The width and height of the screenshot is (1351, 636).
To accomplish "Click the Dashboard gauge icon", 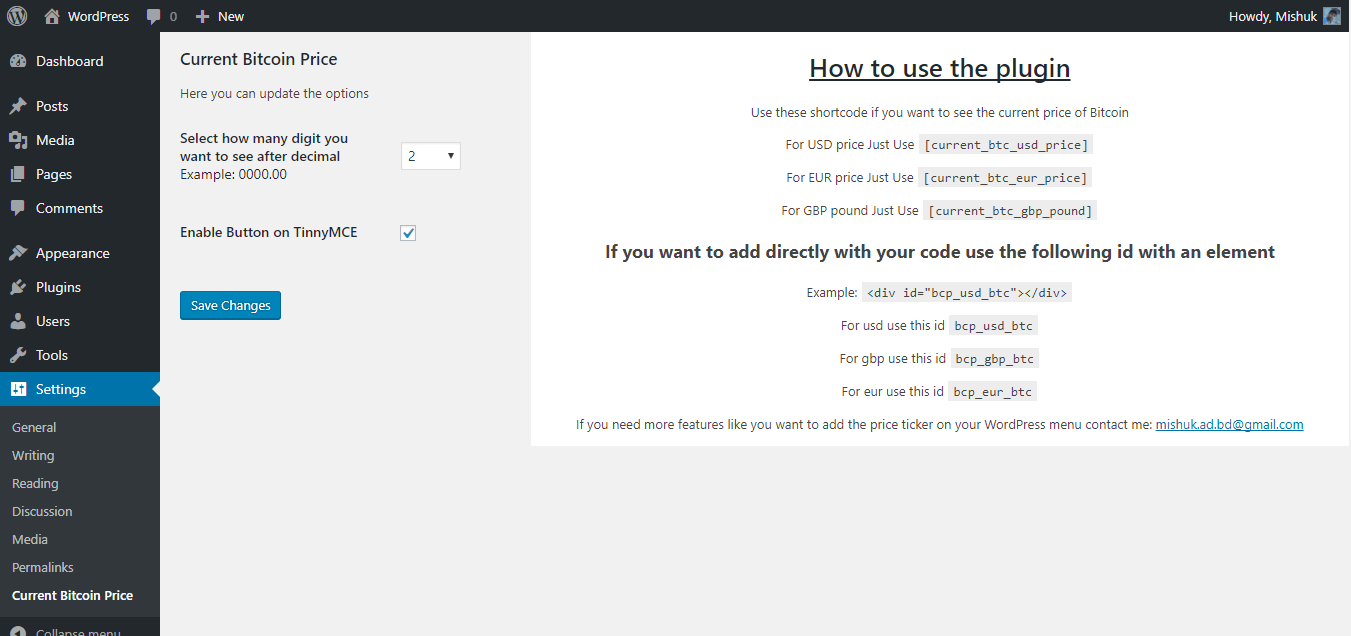I will (x=18, y=61).
